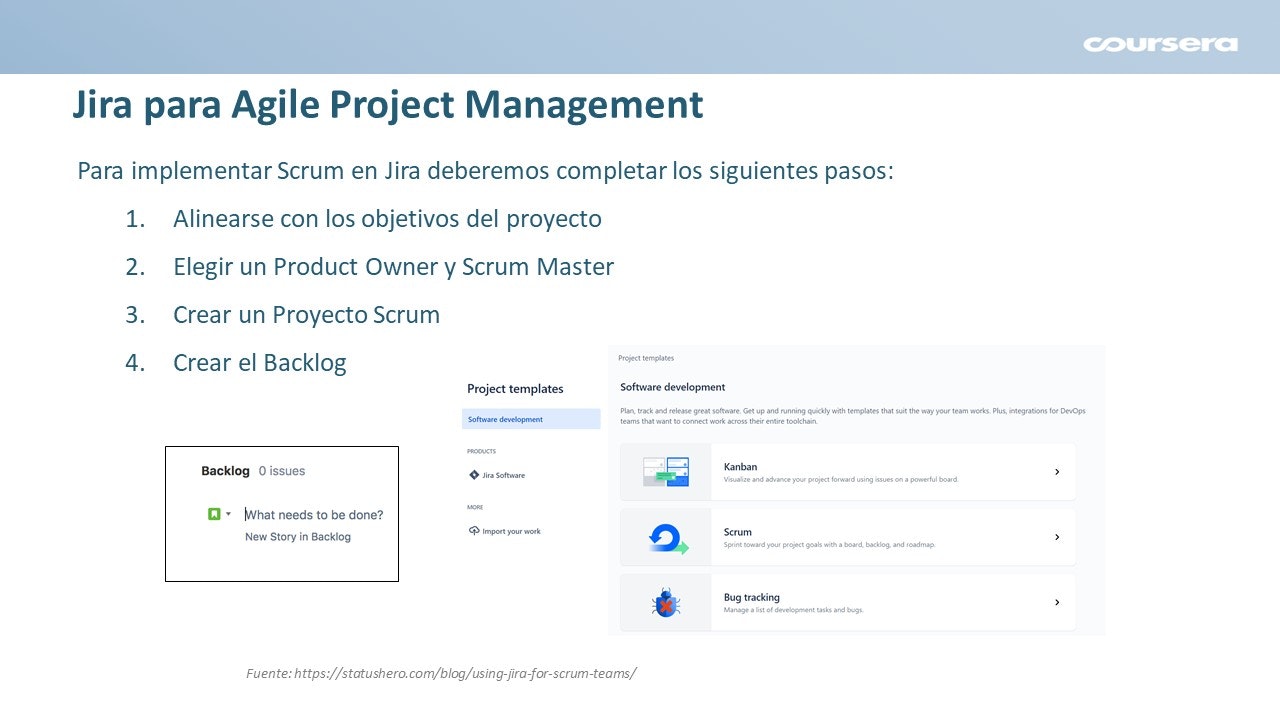Click 'New Story in Backlog' hint text

click(x=298, y=537)
